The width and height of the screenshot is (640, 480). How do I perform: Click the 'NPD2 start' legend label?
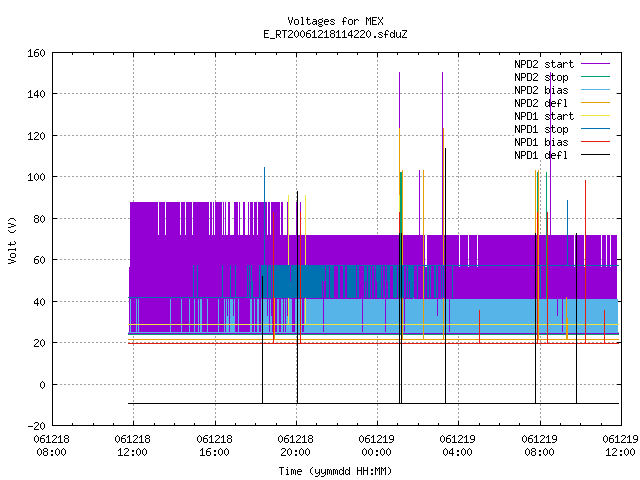[x=544, y=64]
